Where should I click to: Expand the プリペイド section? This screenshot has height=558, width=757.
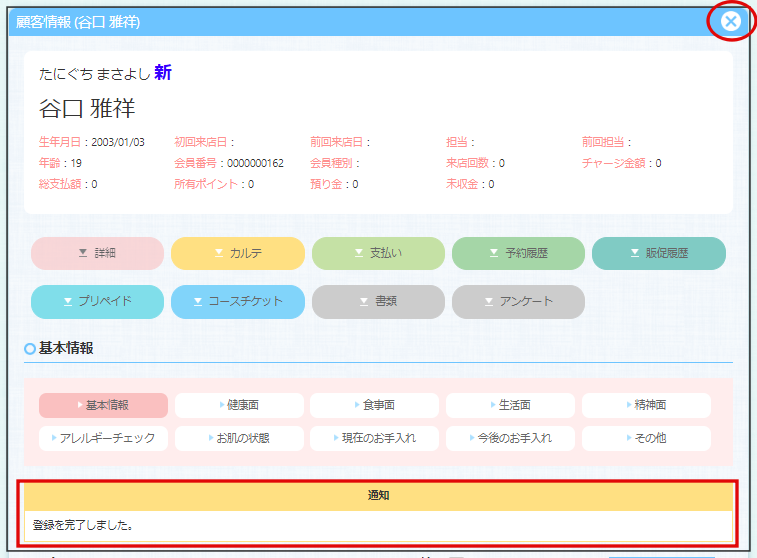97,301
